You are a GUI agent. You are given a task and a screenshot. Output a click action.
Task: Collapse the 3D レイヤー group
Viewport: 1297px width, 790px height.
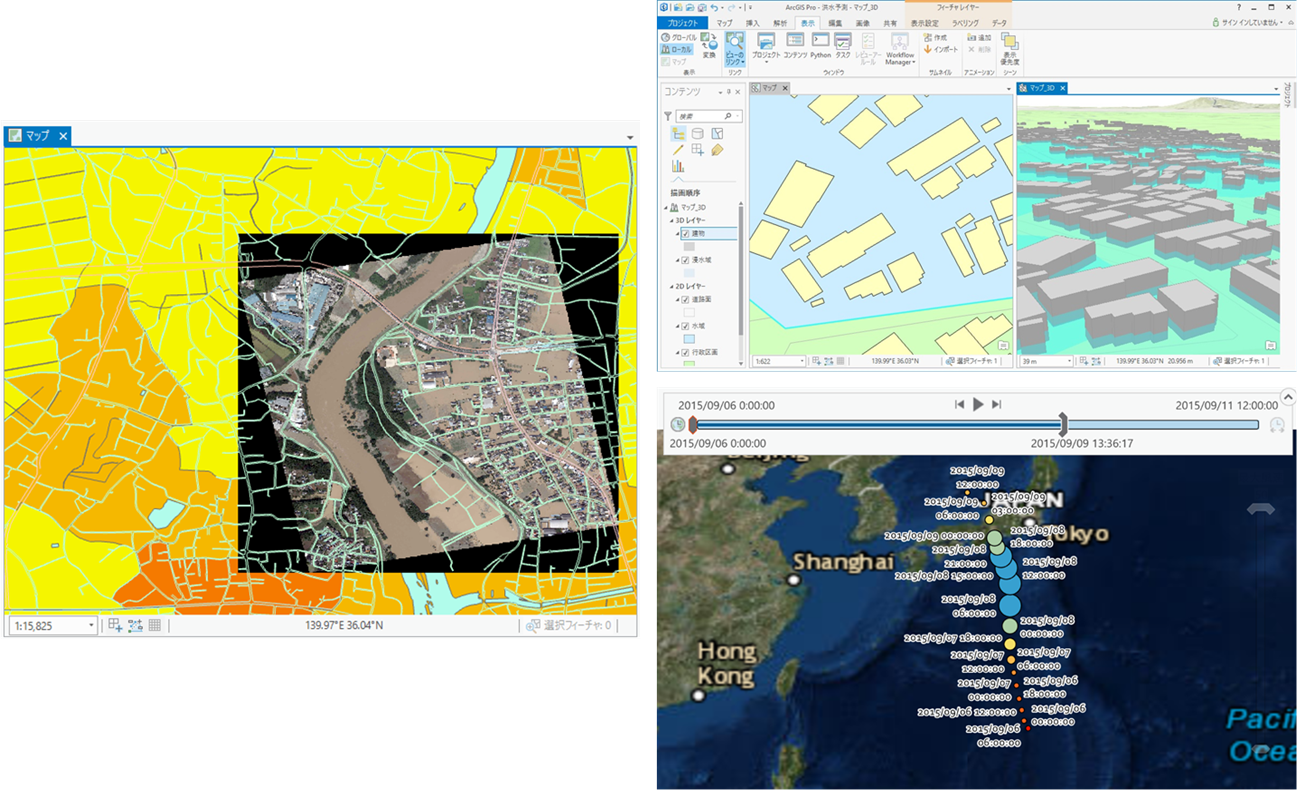coord(670,218)
